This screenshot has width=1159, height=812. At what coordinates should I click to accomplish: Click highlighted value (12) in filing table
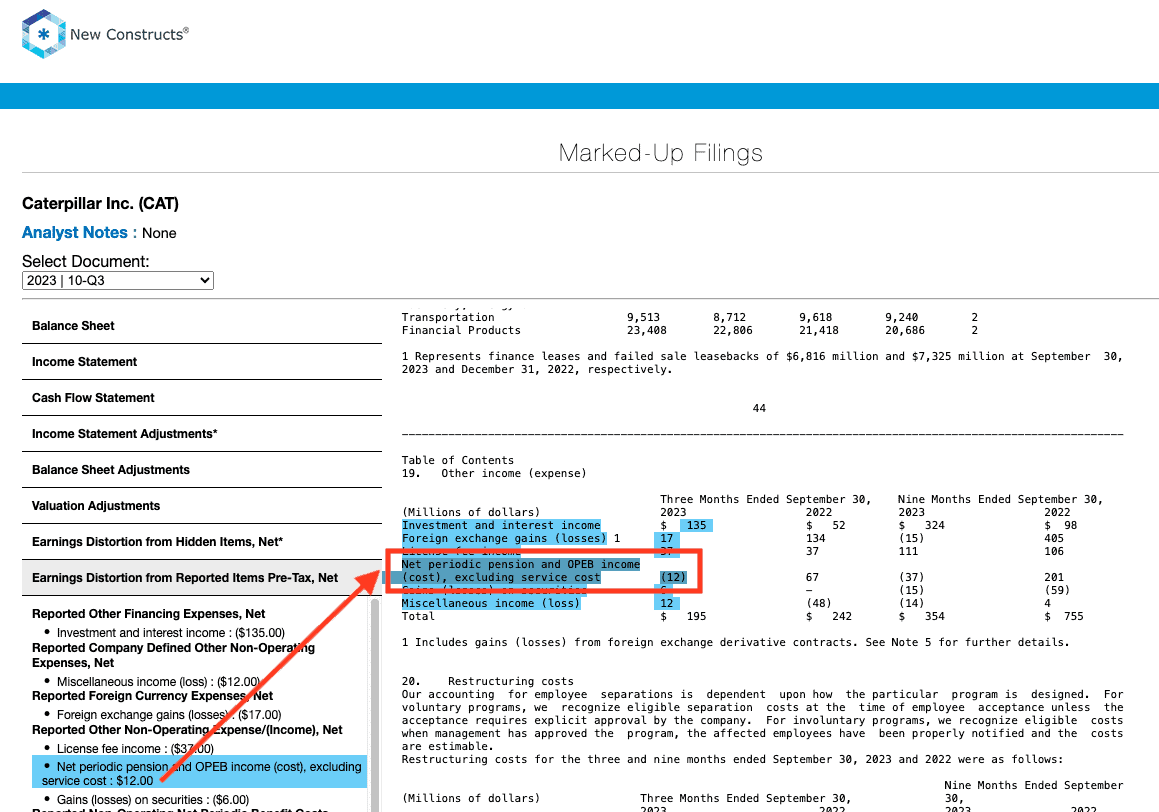coord(673,578)
